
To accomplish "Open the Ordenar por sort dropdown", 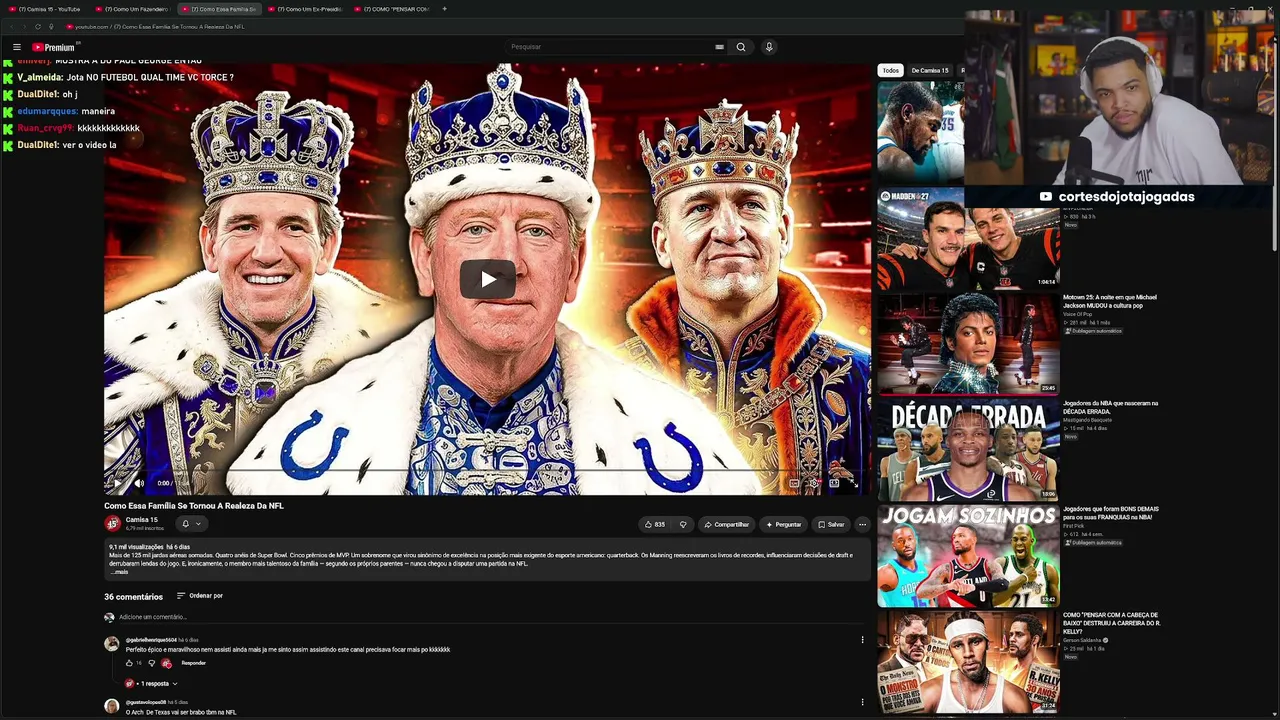I will (200, 596).
